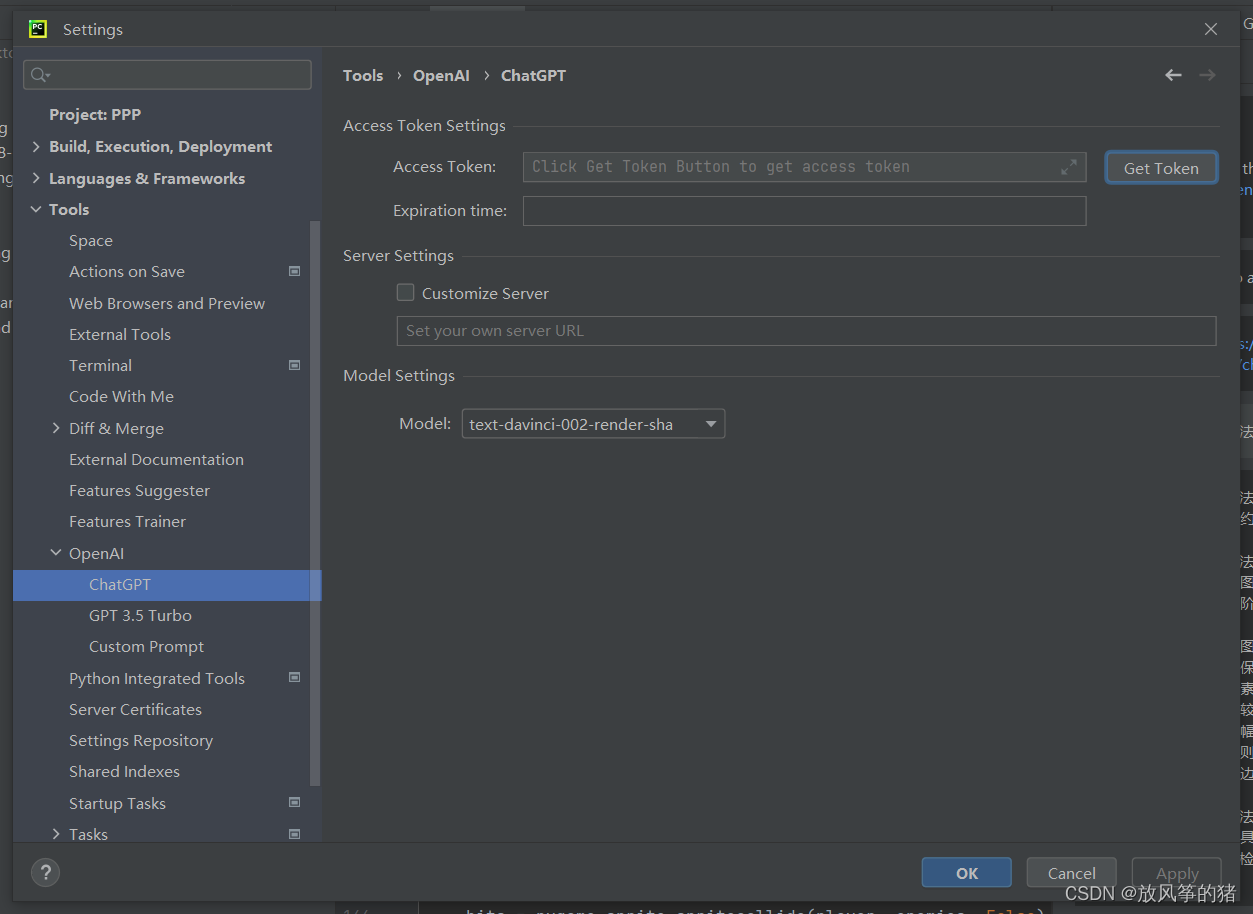
Task: Click the settings tree vertical scrollbar
Action: point(316,503)
